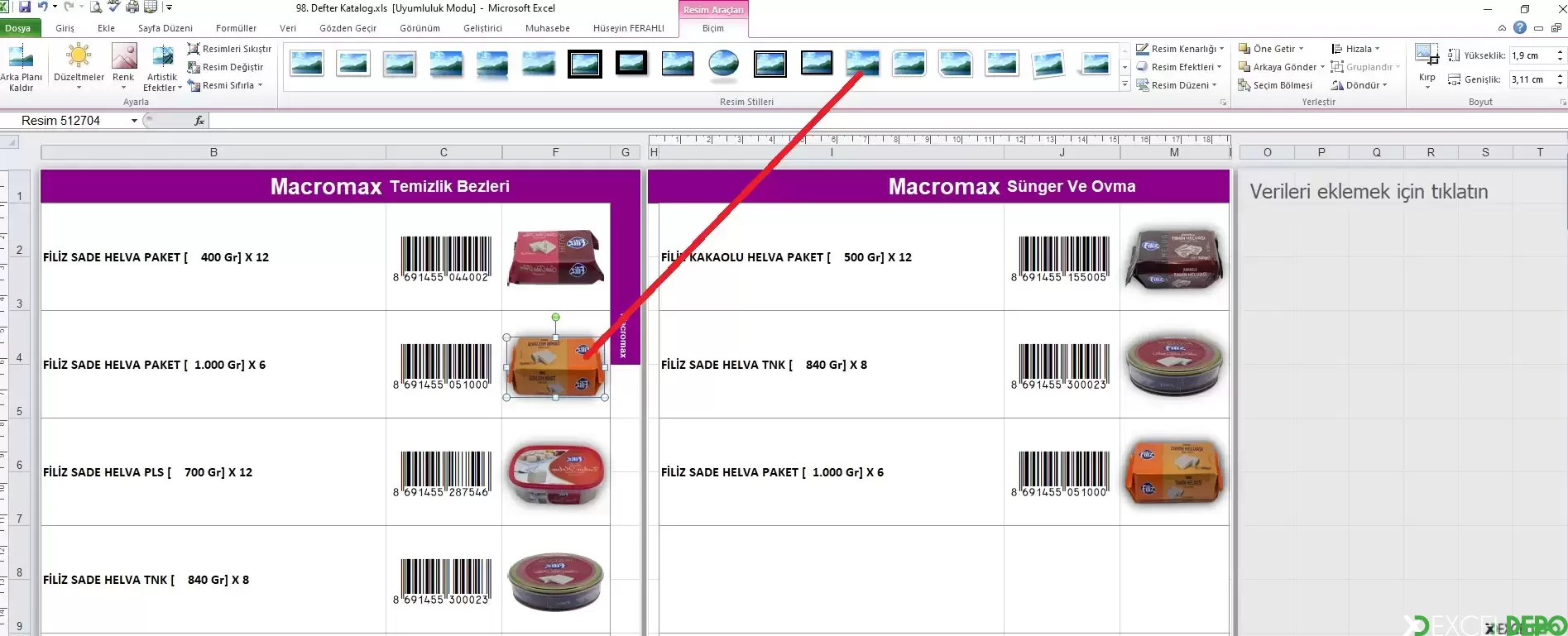The width and height of the screenshot is (1568, 636).
Task: Expand the picture styles gallery more arrow
Action: [x=1124, y=84]
